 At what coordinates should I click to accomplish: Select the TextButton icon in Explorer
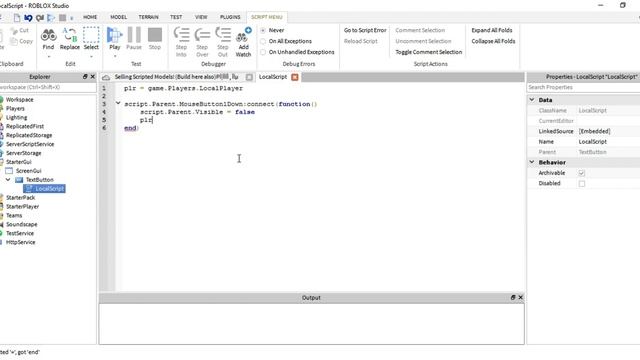(19, 180)
